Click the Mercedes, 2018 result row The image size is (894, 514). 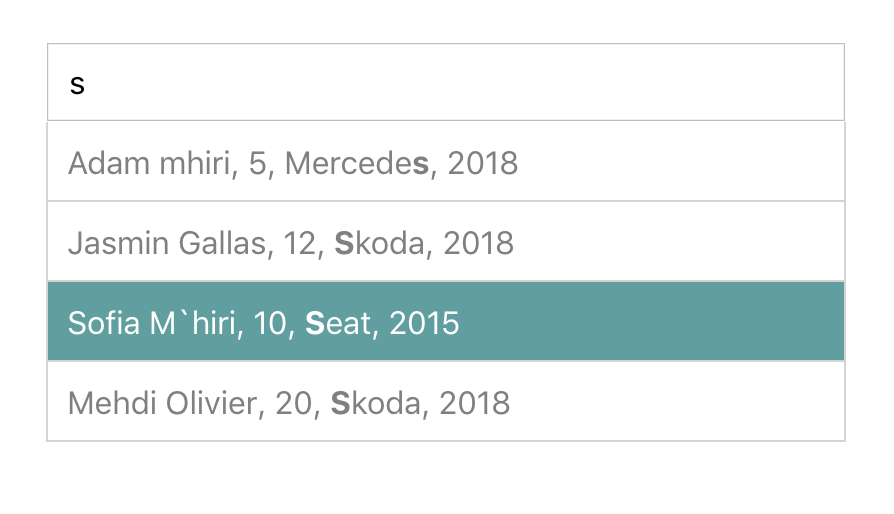click(446, 162)
